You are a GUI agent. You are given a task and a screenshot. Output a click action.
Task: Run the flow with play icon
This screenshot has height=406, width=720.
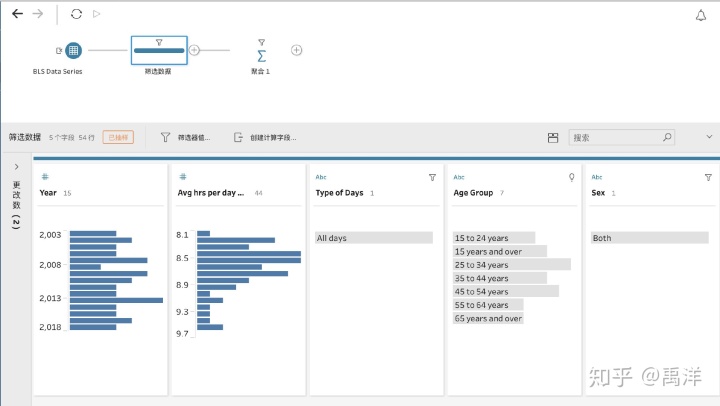(96, 14)
